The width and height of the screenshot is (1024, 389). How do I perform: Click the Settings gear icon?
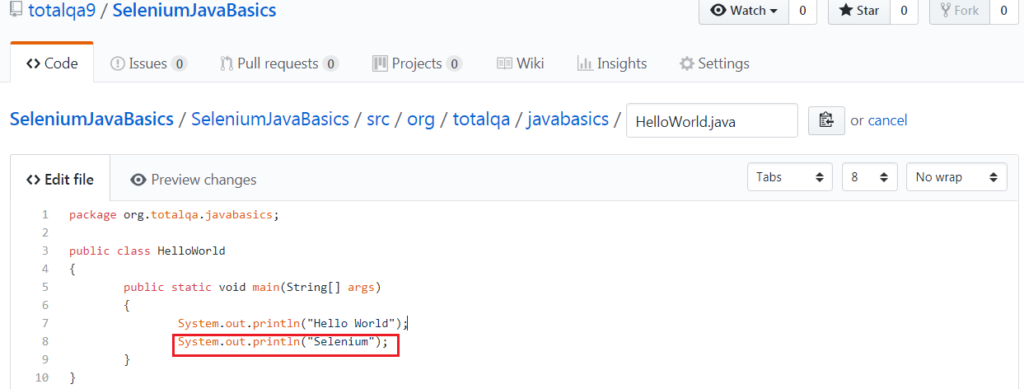tap(686, 63)
